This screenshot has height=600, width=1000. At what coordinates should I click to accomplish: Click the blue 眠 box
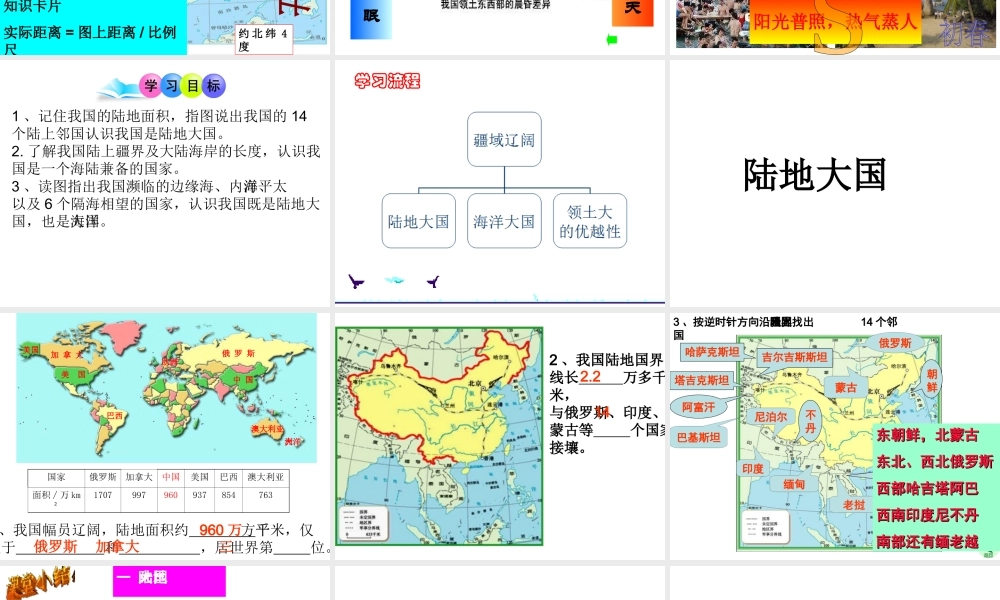point(371,17)
